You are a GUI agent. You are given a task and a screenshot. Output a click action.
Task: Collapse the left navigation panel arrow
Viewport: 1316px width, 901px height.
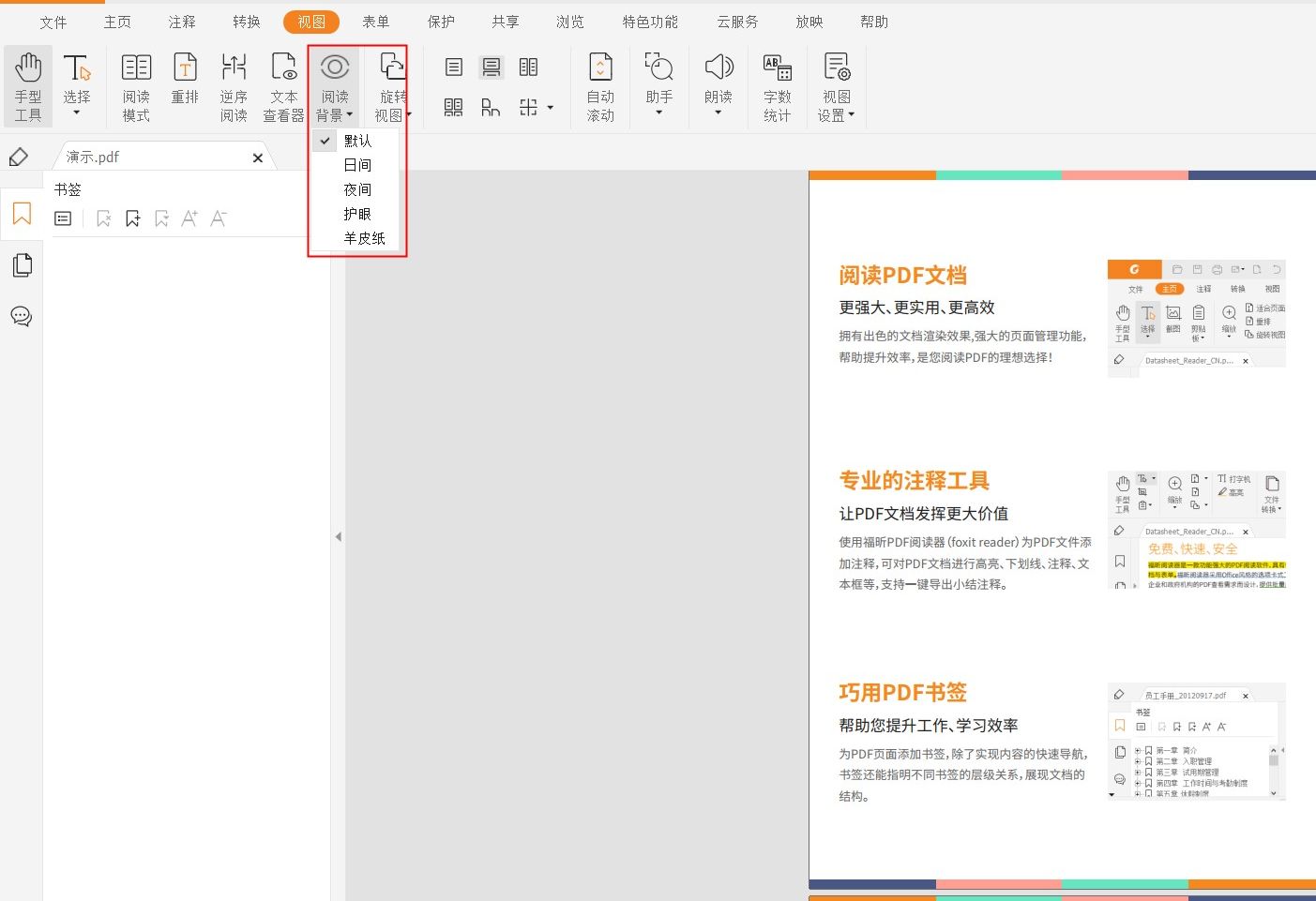[x=338, y=537]
